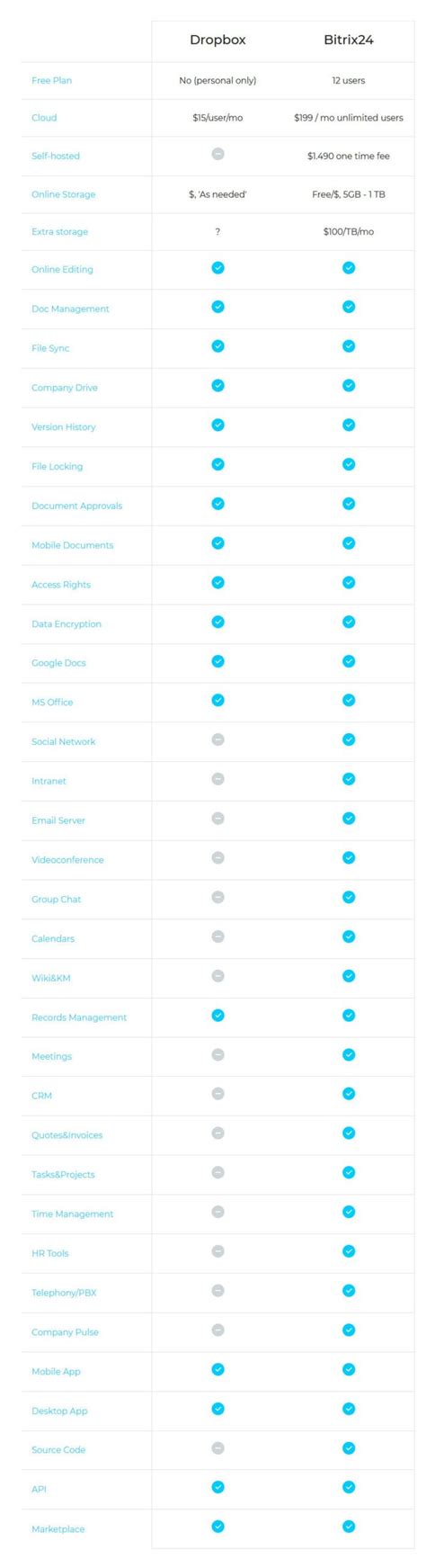Select the Dropbox column header
Screen dimensions: 426x1568
[217, 40]
